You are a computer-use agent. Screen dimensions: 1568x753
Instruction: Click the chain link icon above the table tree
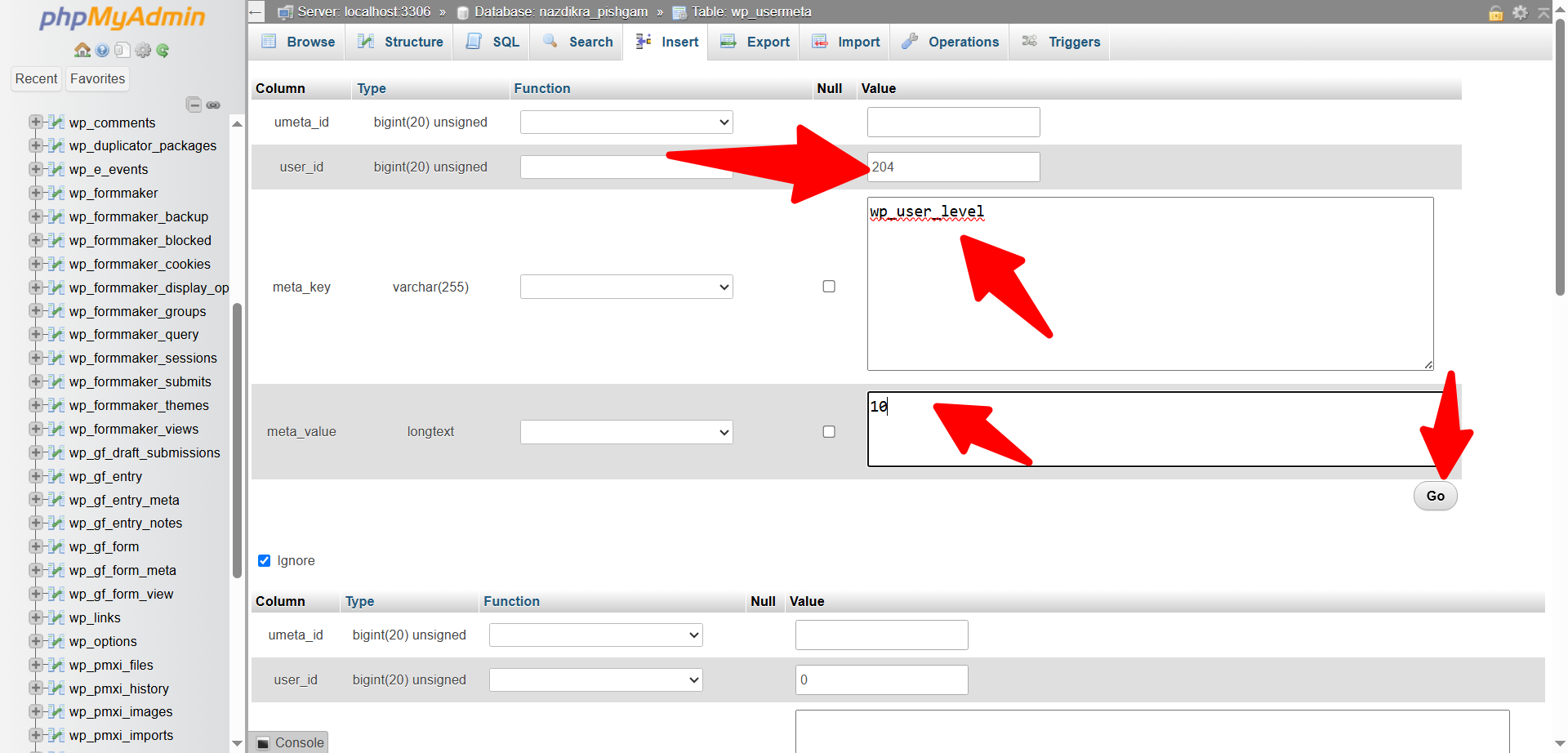click(213, 105)
